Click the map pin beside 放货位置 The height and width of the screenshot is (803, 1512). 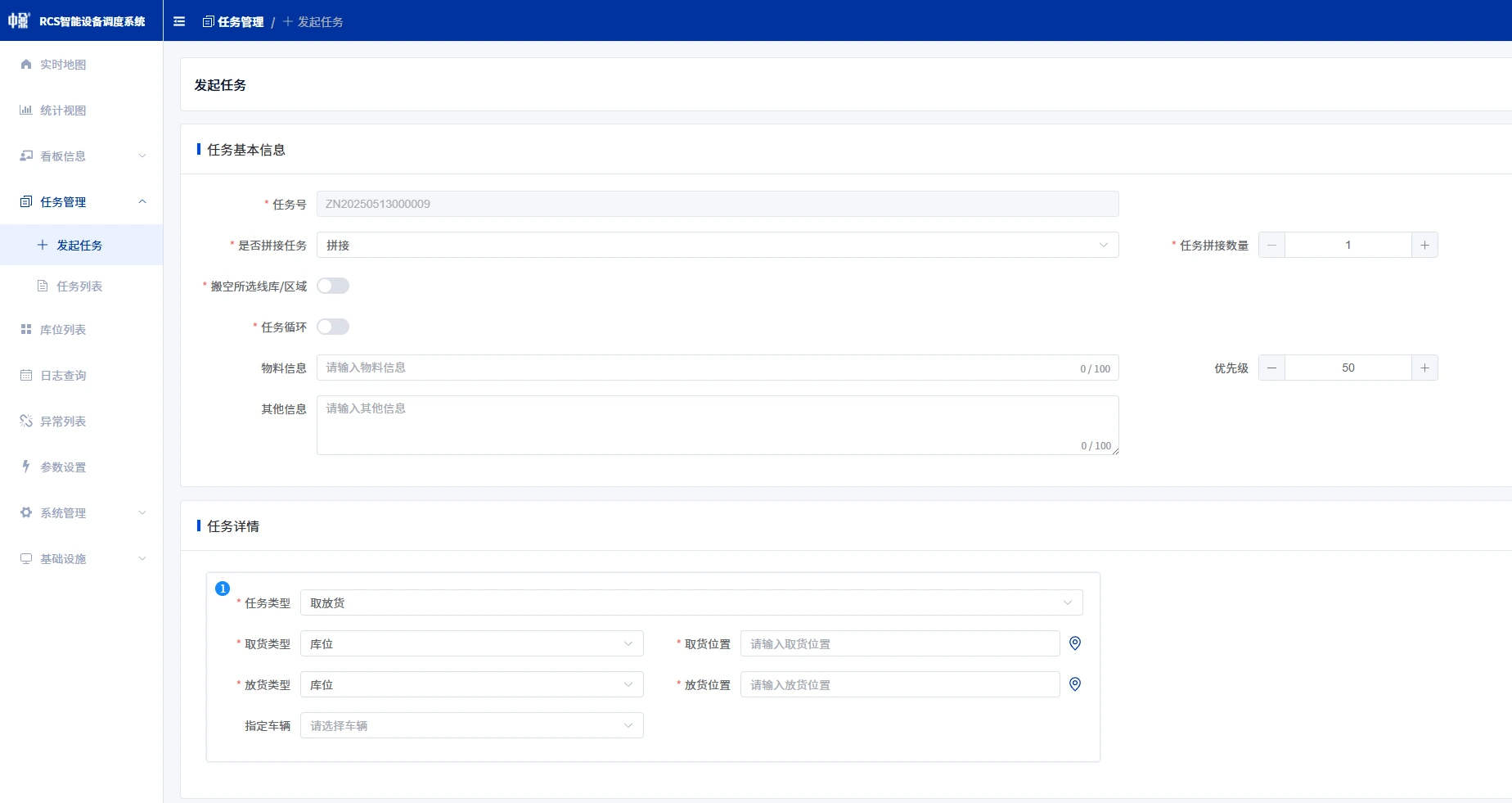[1075, 684]
